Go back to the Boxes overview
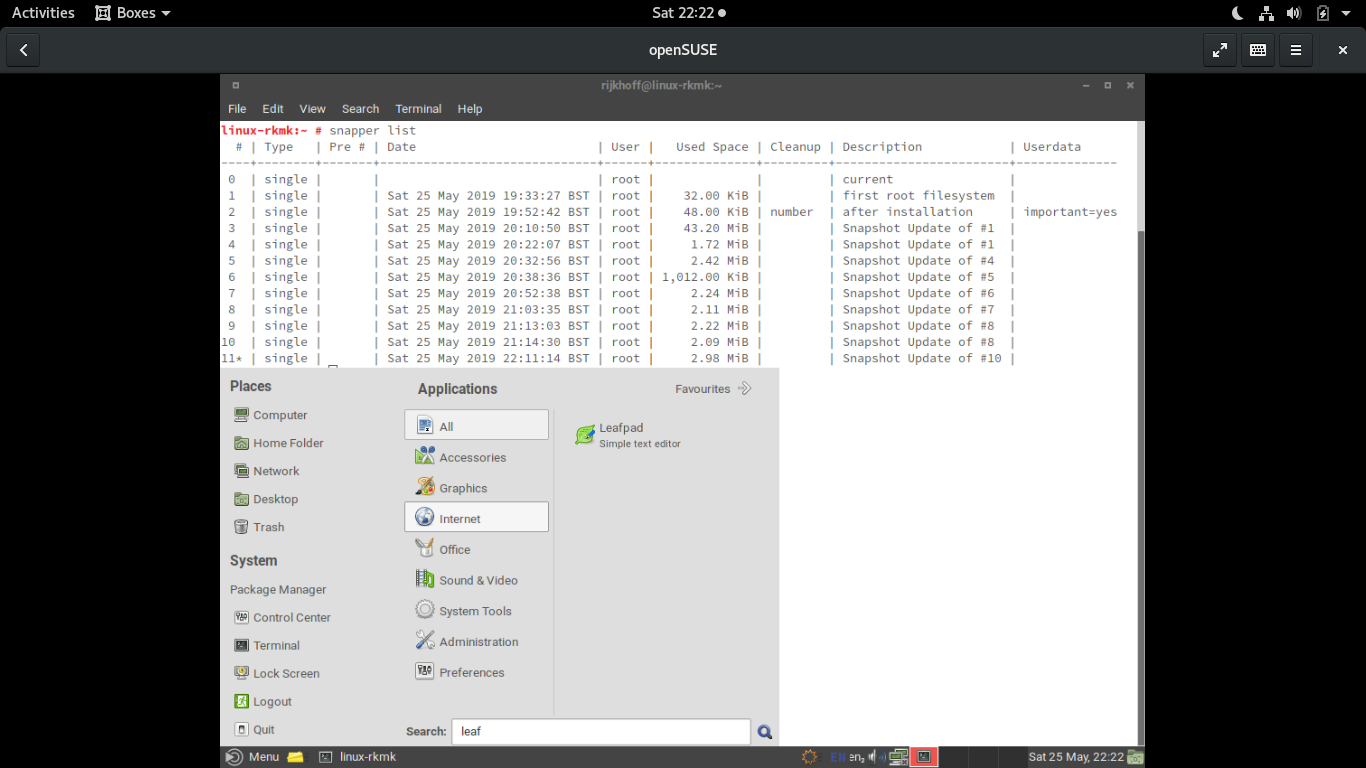Image resolution: width=1366 pixels, height=768 pixels. pos(24,50)
